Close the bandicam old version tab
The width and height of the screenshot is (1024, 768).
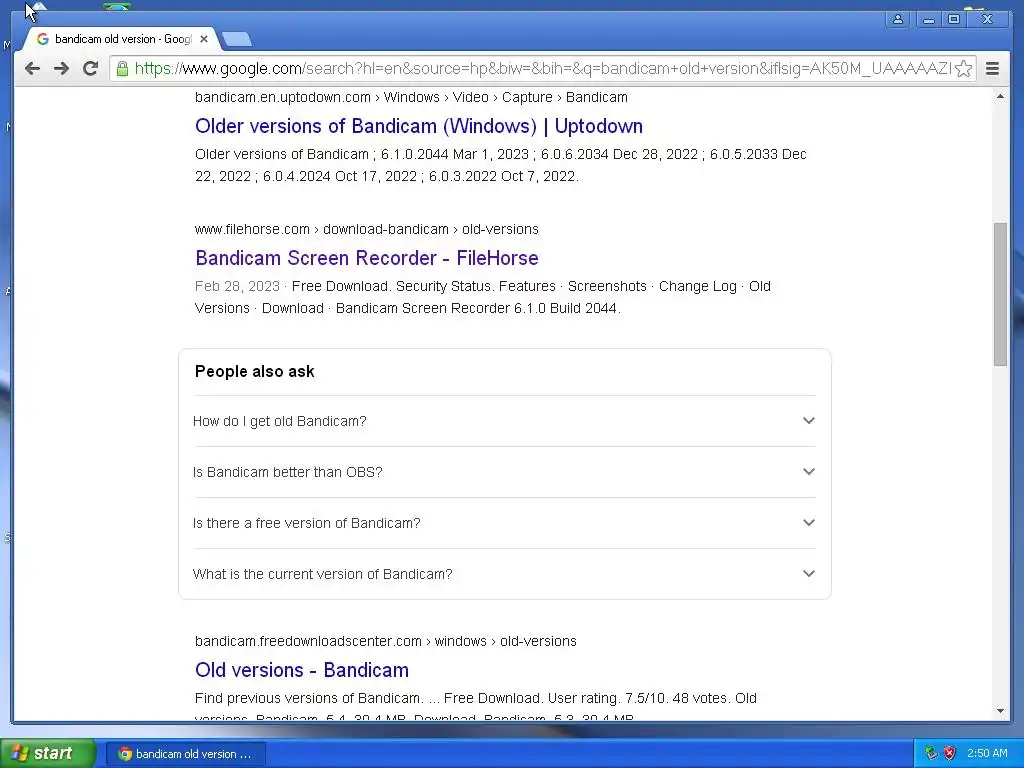pos(204,39)
